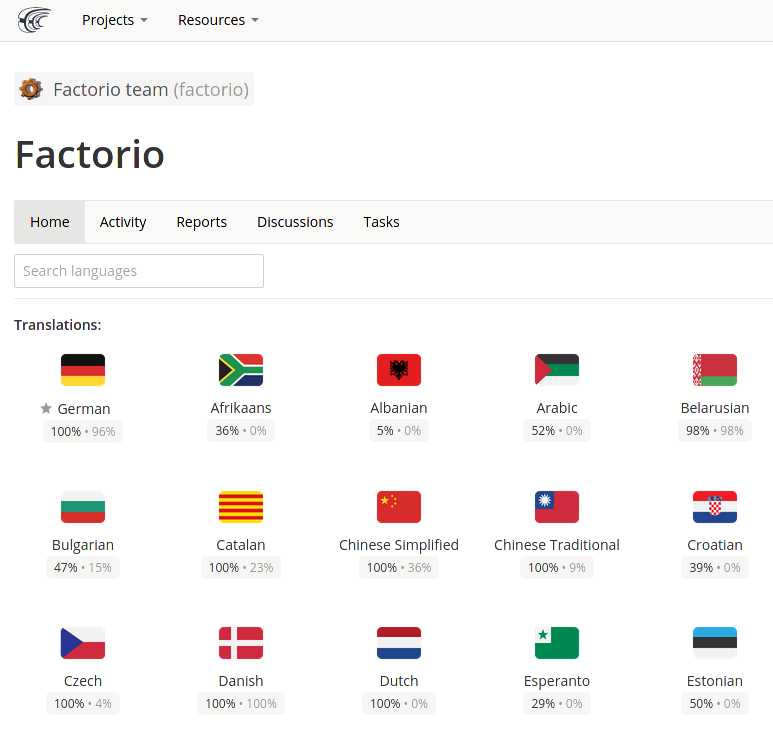This screenshot has height=738, width=773.
Task: Switch to the Activity tab
Action: 123,222
